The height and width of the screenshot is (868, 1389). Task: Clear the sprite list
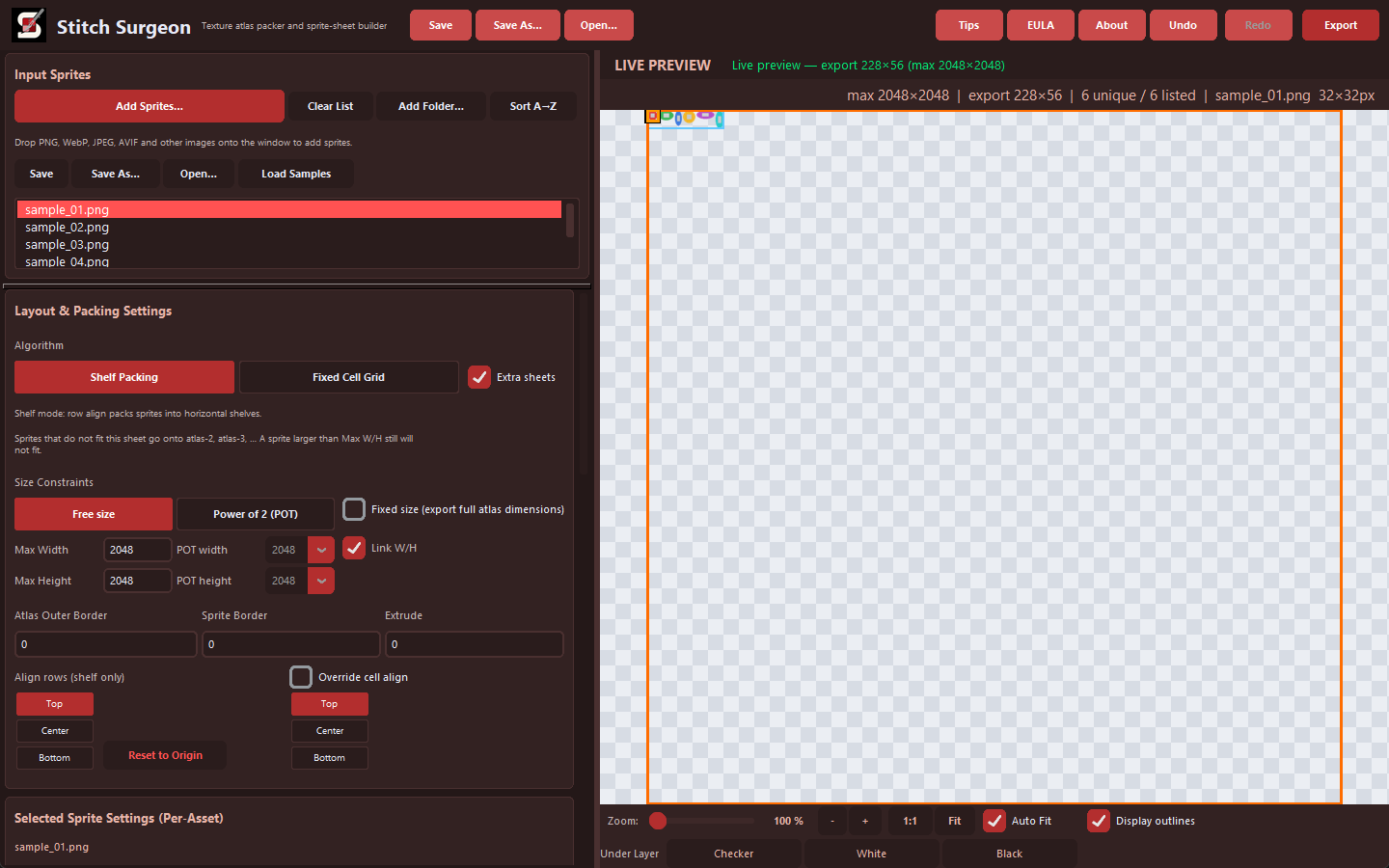[x=331, y=106]
